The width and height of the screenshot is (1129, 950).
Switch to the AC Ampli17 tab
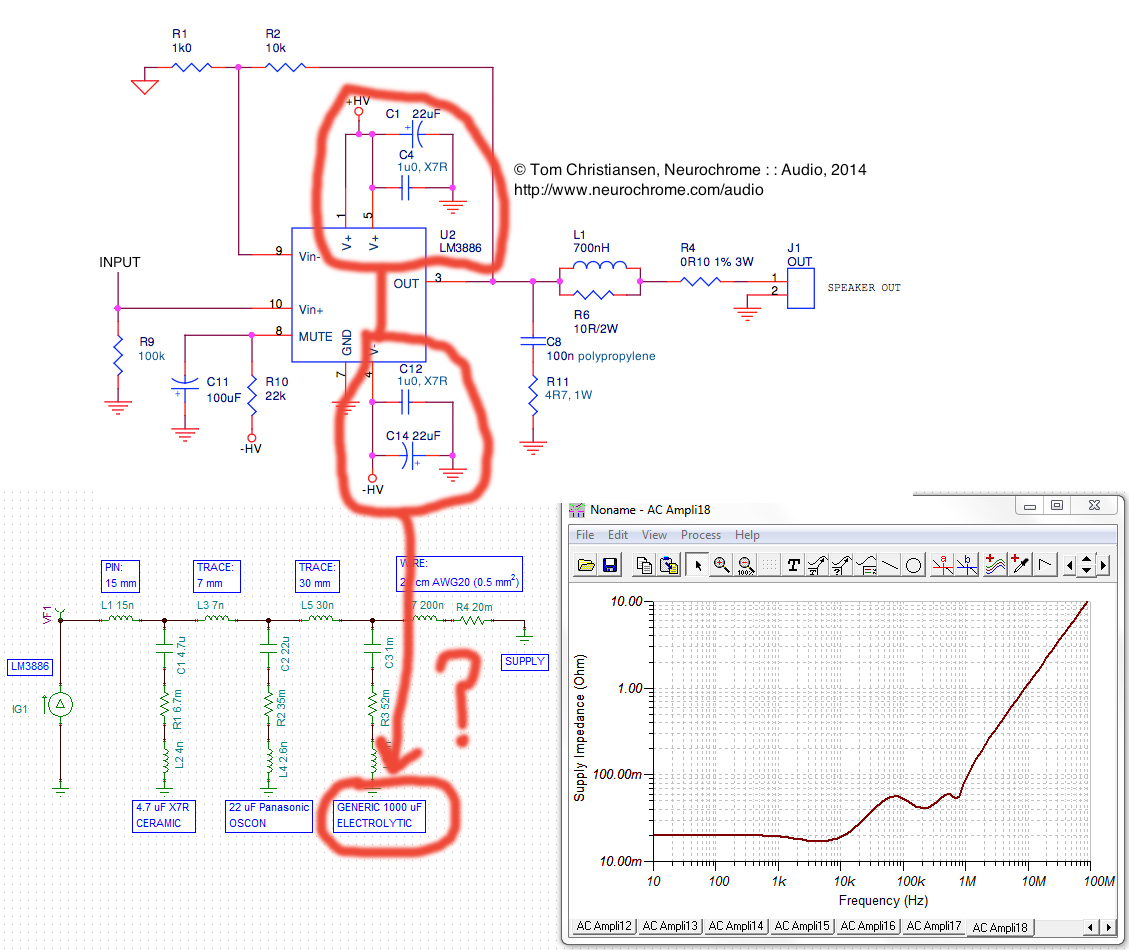933,926
